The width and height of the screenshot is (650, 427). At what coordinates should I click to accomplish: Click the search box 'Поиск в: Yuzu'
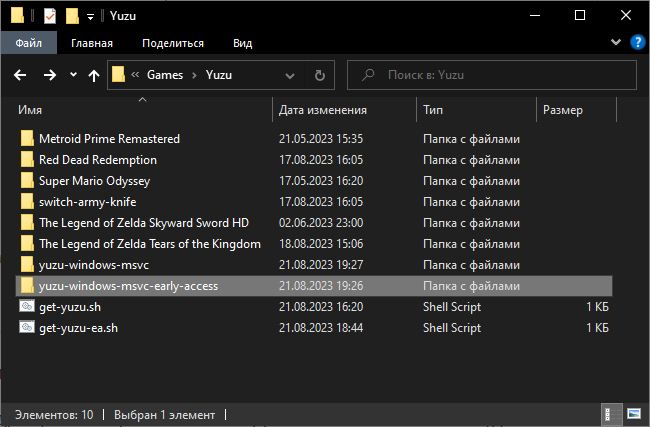coord(492,75)
